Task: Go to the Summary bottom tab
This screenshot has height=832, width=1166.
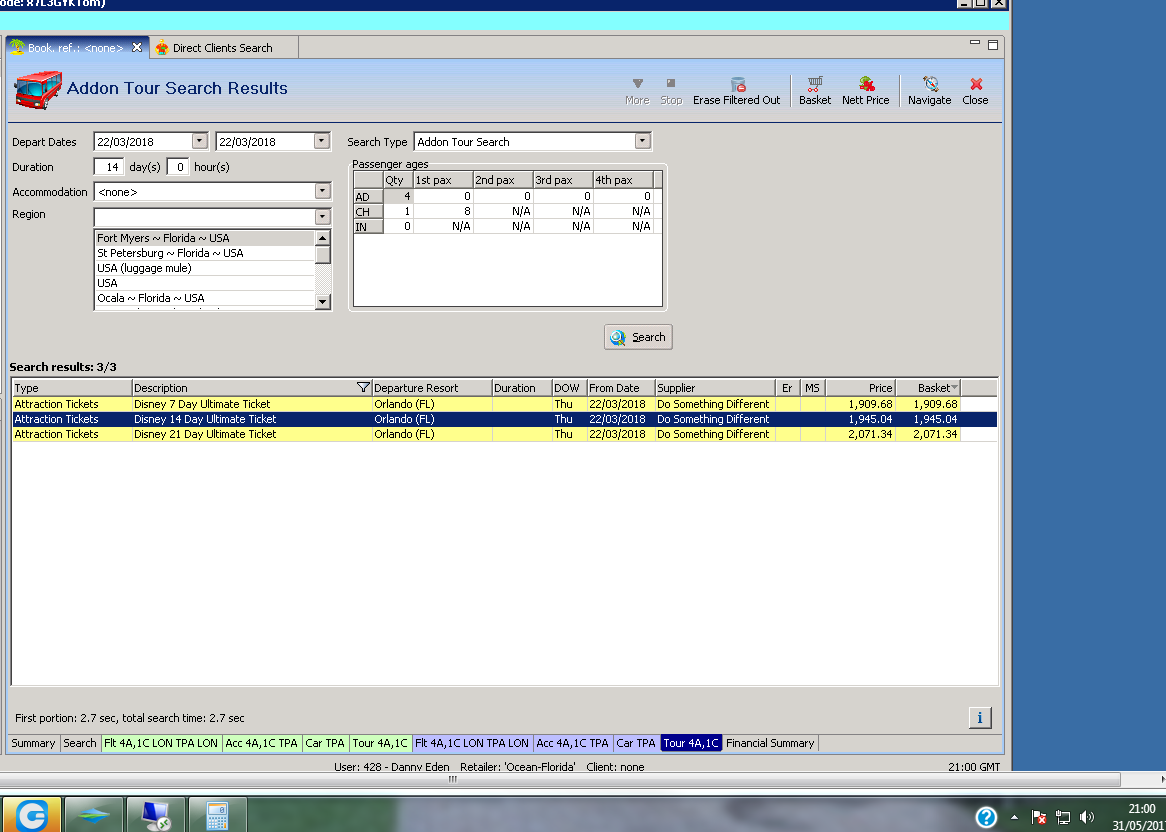Action: [33, 743]
